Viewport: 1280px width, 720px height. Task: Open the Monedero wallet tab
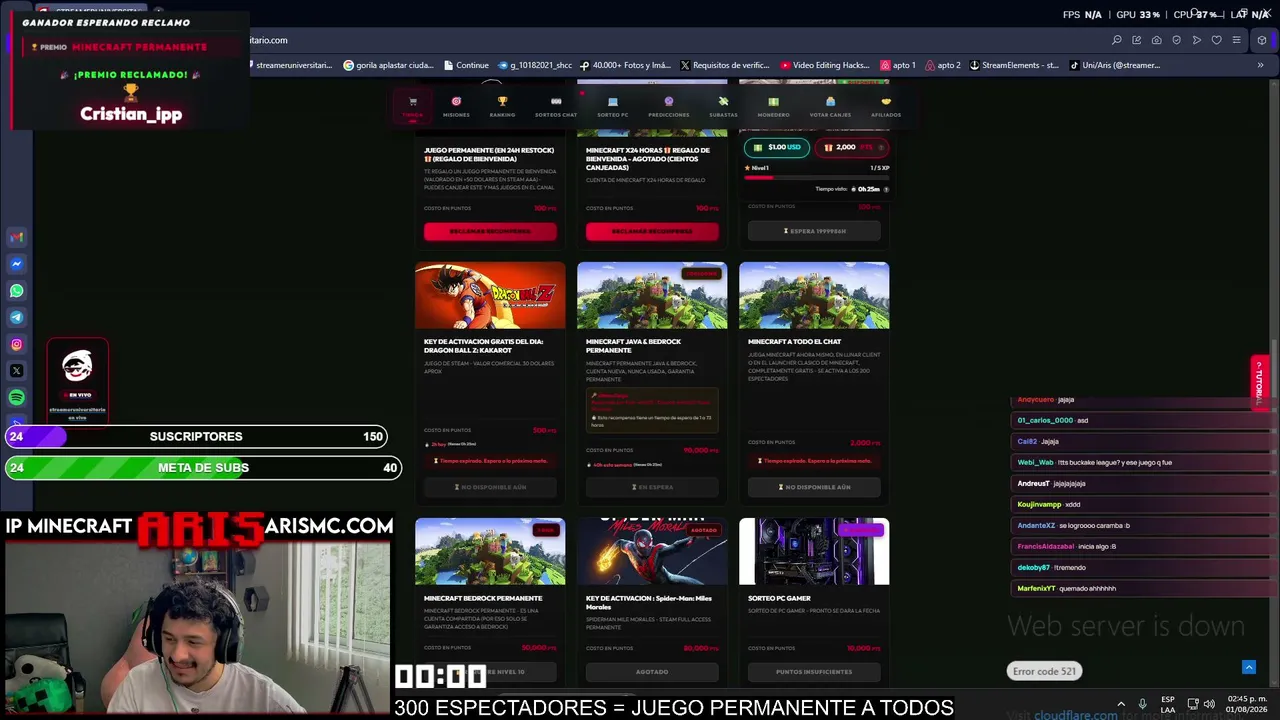point(773,106)
